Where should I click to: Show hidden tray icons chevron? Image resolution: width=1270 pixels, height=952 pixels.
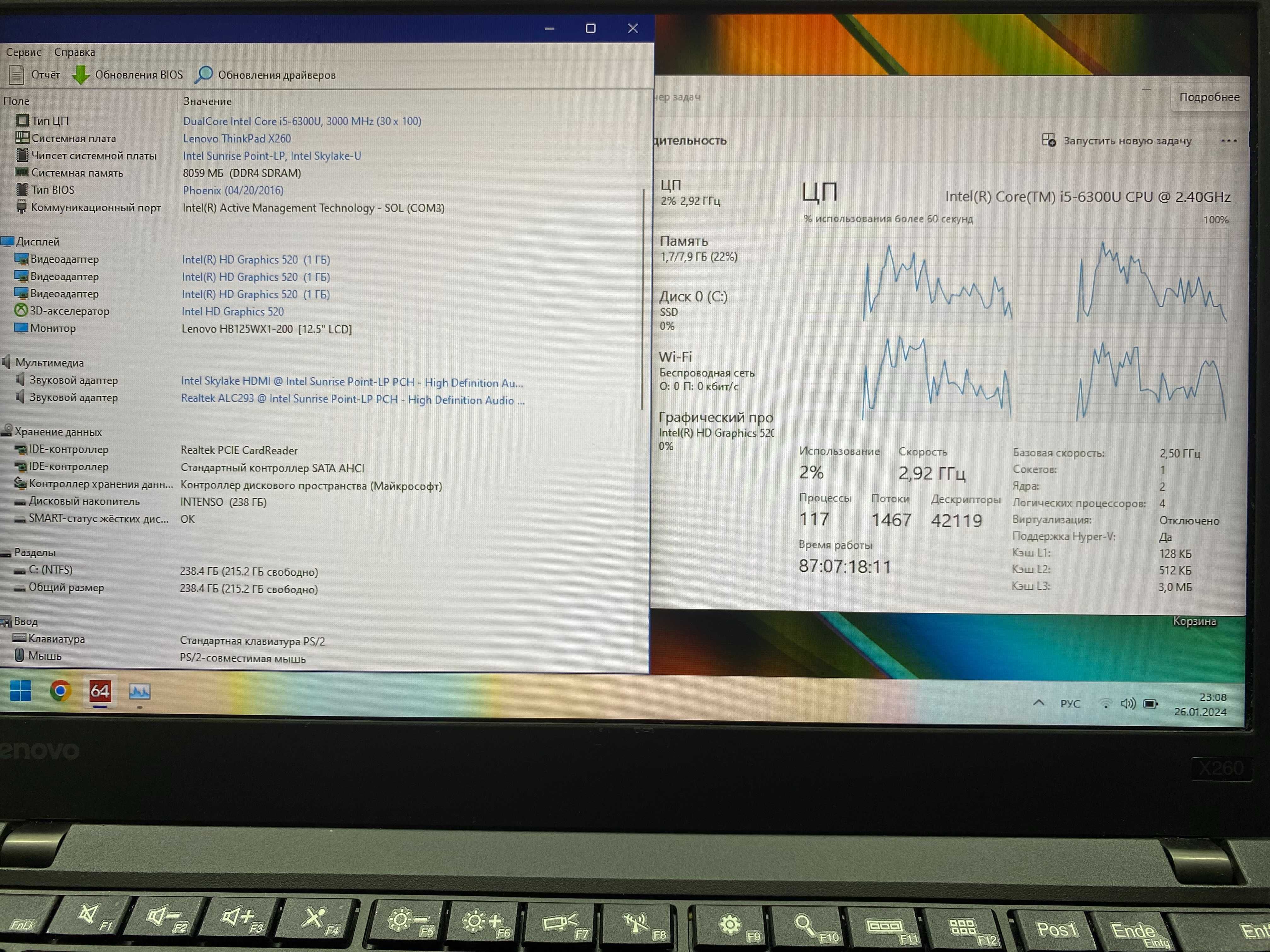(1038, 703)
